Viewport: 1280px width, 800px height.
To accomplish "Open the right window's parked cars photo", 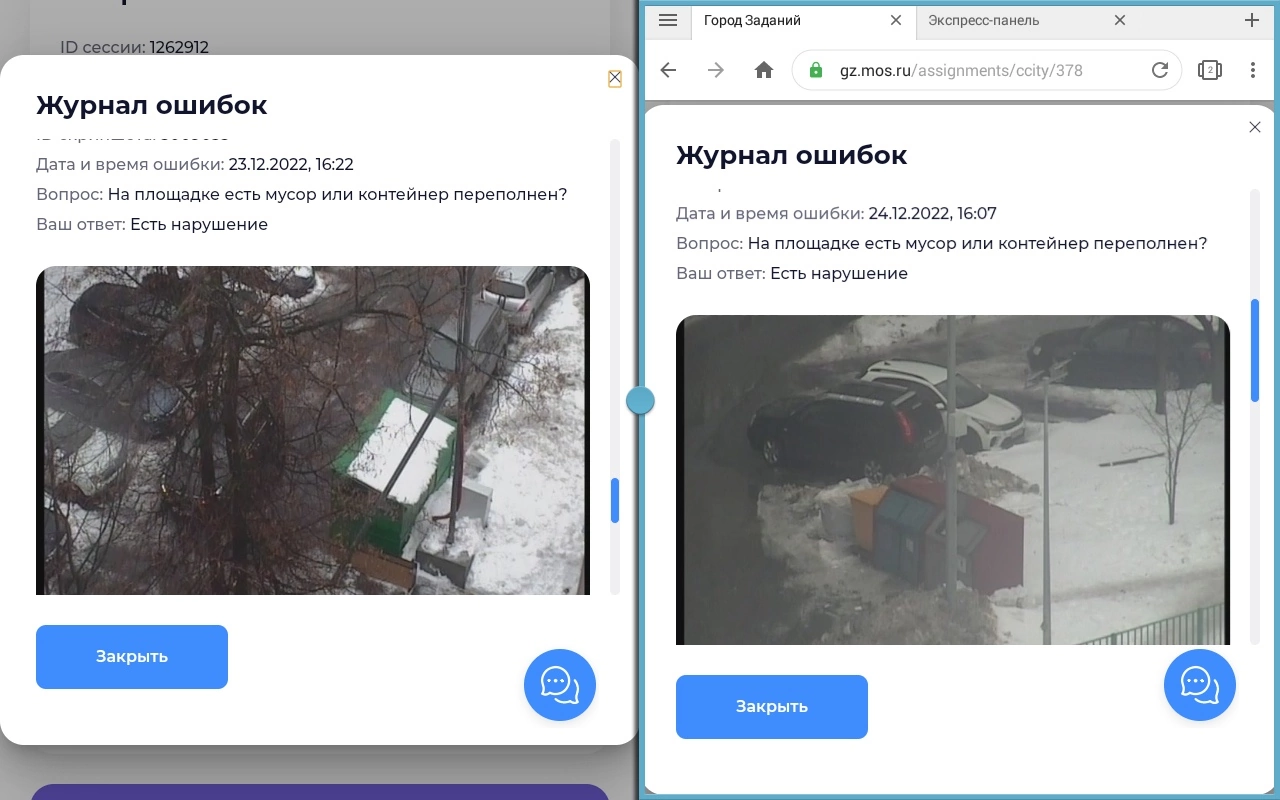I will coord(953,480).
